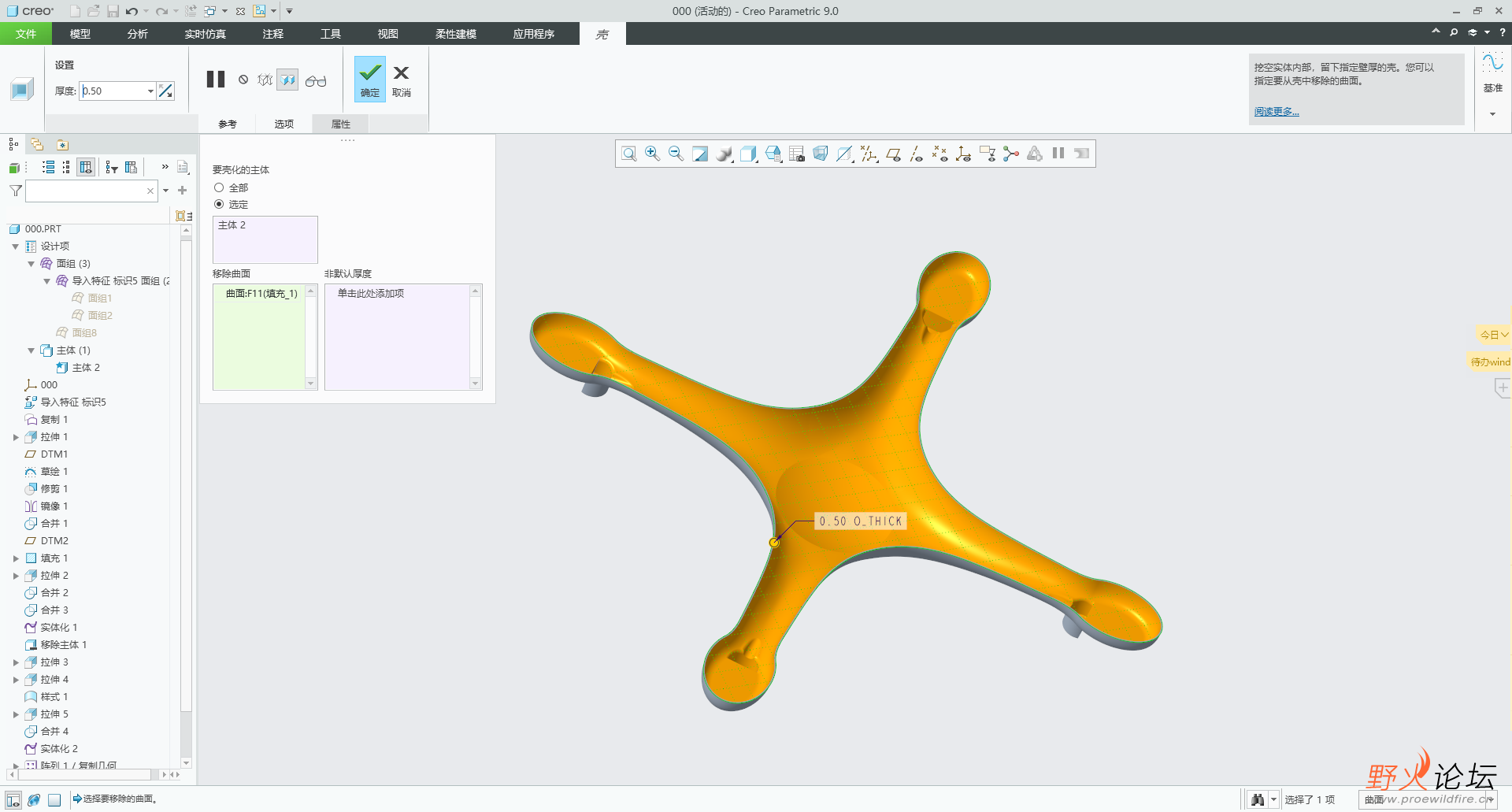1512x812 pixels.
Task: Expand the 拉伸 1 tree node
Action: click(x=16, y=437)
